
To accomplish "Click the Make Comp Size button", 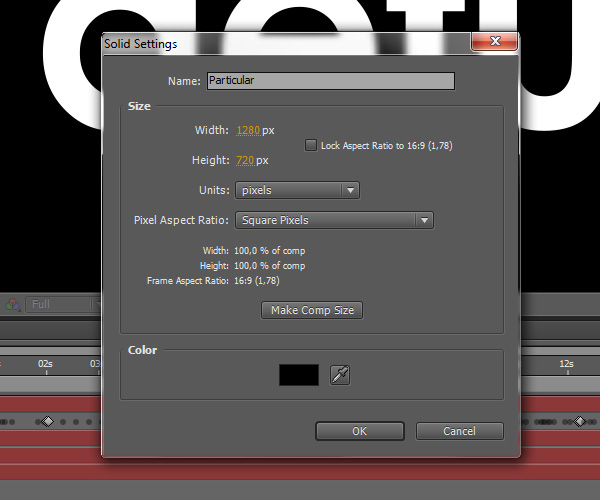I will (312, 310).
